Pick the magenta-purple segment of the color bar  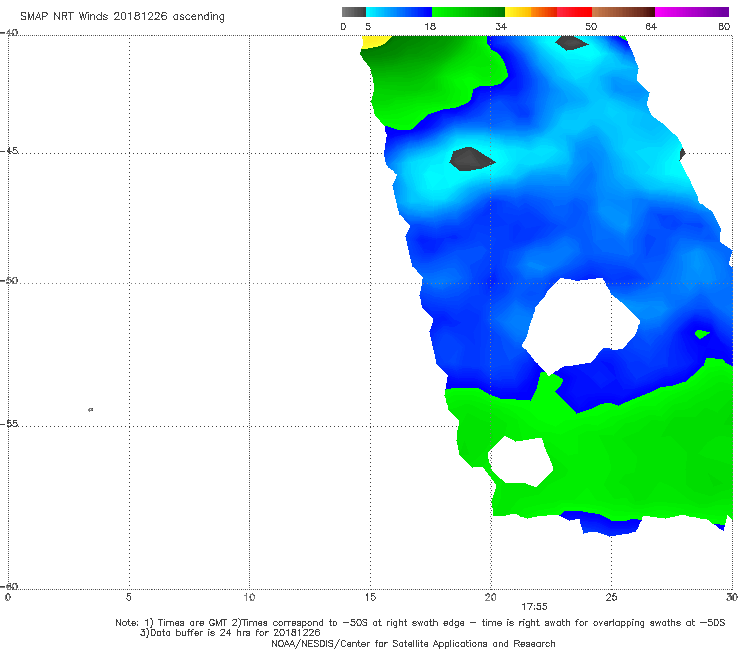pyautogui.click(x=692, y=12)
